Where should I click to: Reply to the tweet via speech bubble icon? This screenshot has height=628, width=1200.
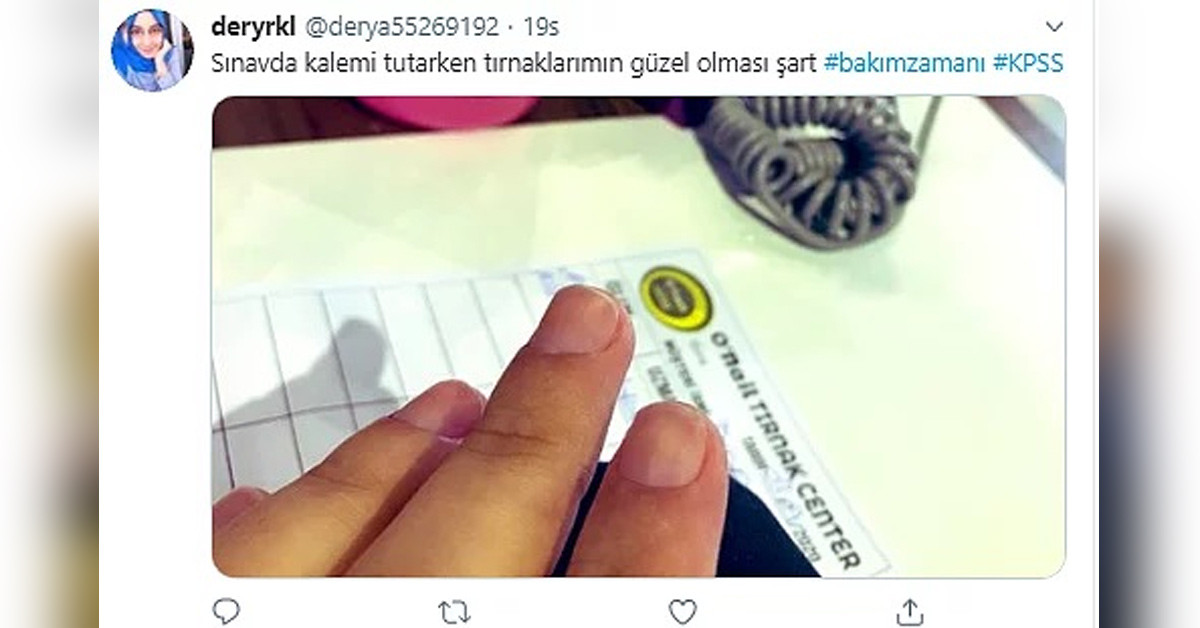point(226,611)
